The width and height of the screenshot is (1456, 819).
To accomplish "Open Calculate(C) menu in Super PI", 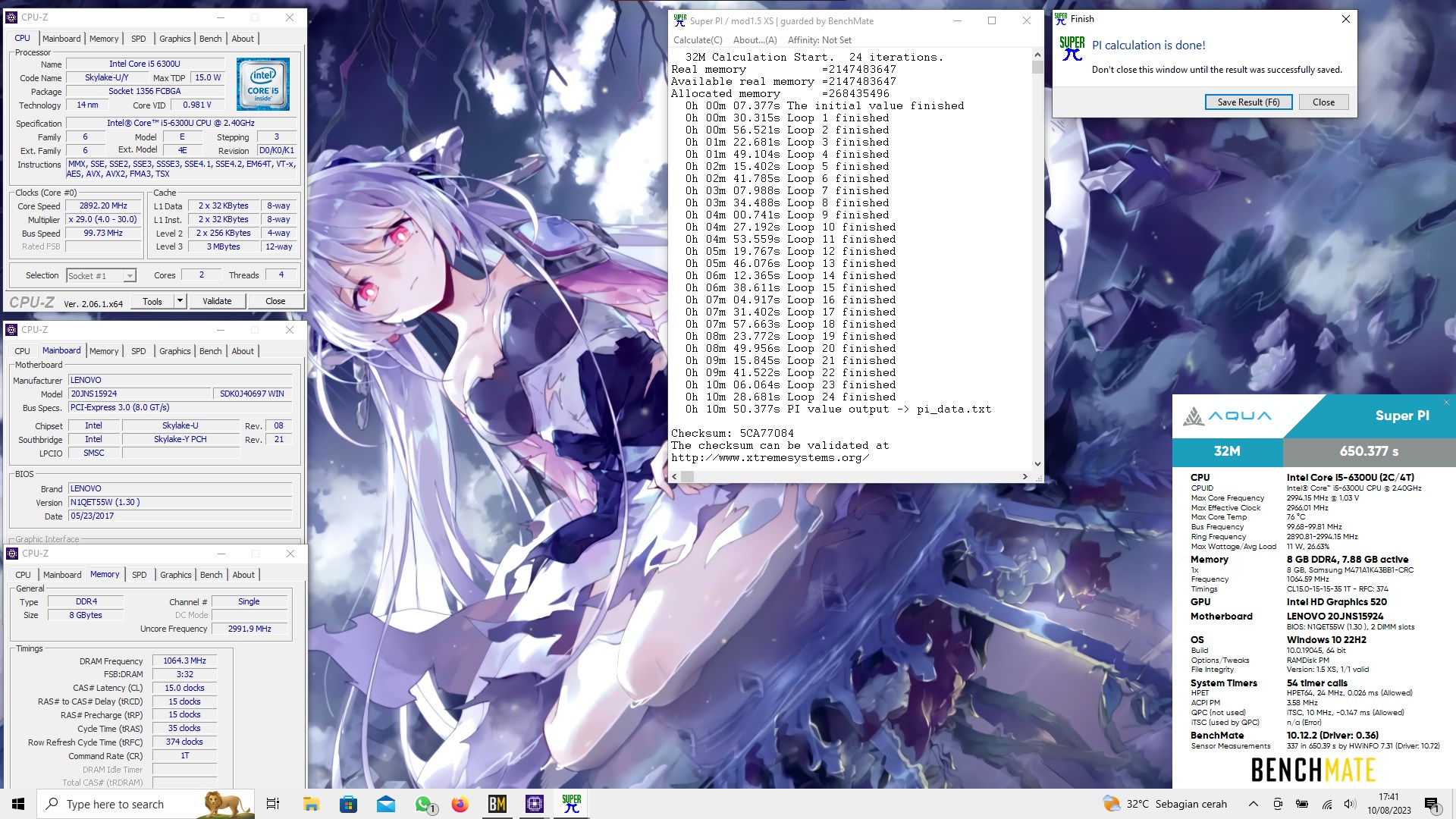I will 698,40.
